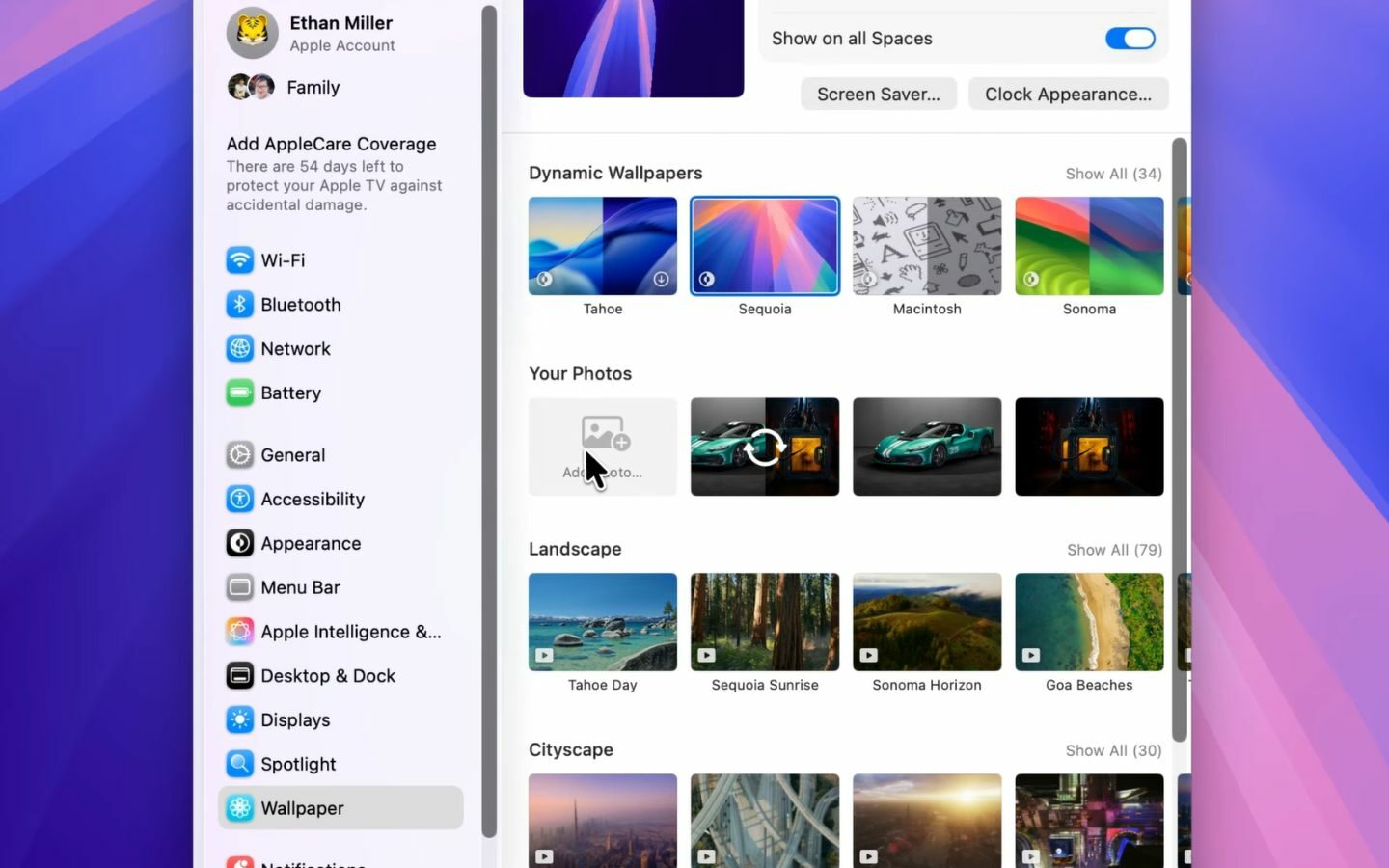This screenshot has width=1389, height=868.
Task: Show all 30 Cityscape wallpapers
Action: [1114, 750]
